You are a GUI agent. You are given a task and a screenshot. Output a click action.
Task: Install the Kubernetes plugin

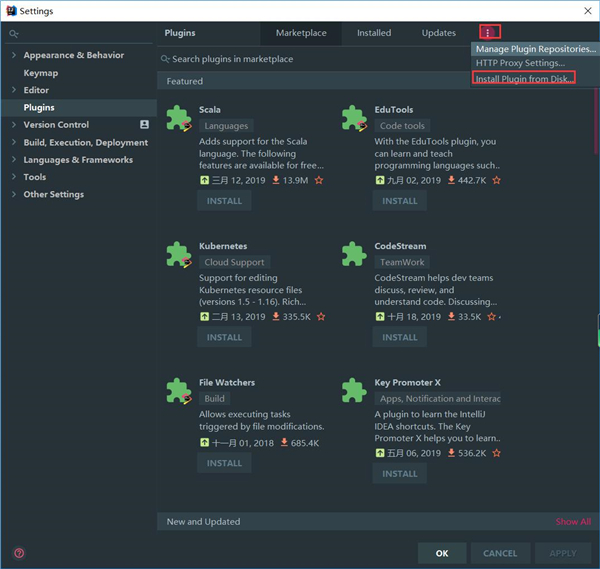coord(224,337)
